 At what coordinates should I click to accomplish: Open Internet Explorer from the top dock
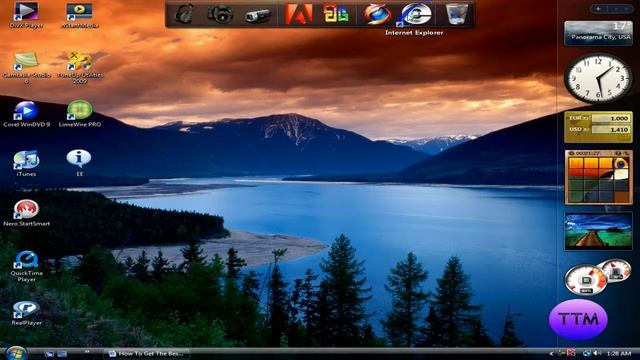coord(416,14)
